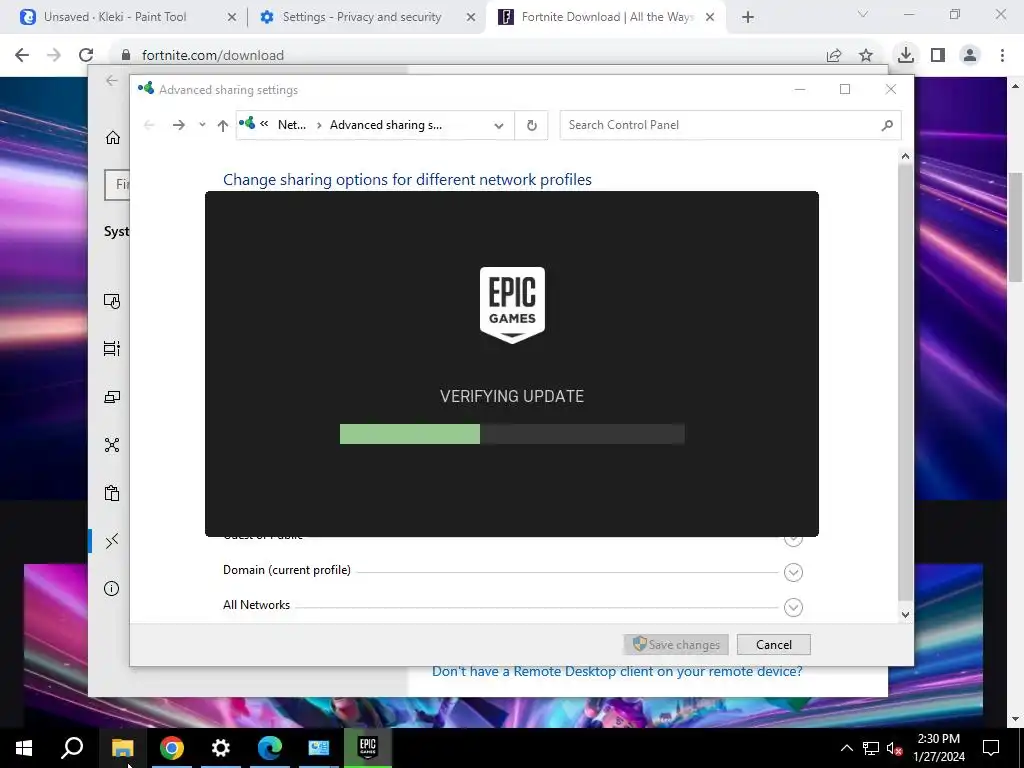
Task: Open a new Chrome tab
Action: point(748,18)
